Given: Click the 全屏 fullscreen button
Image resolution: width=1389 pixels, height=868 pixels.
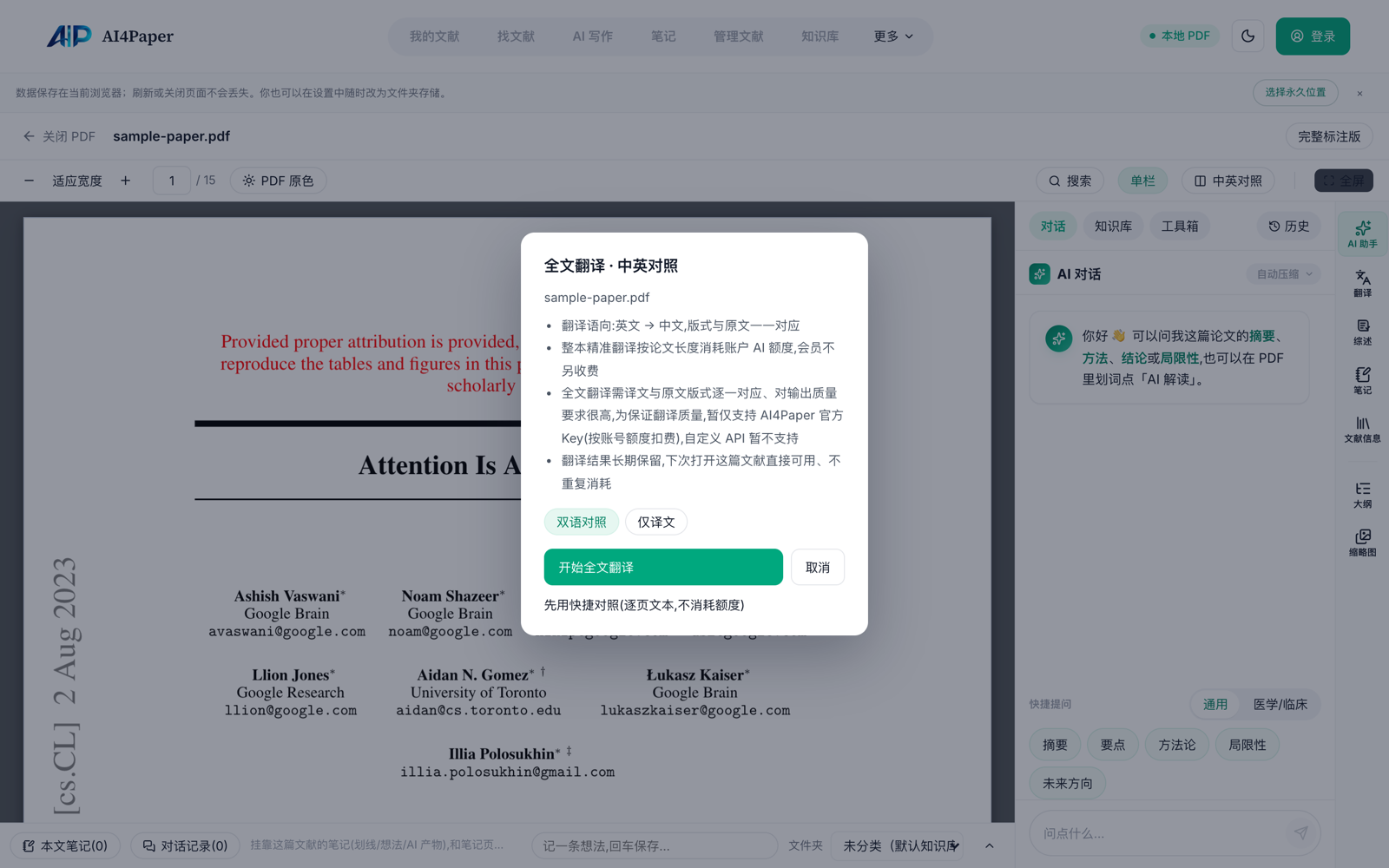Looking at the screenshot, I should [1343, 181].
